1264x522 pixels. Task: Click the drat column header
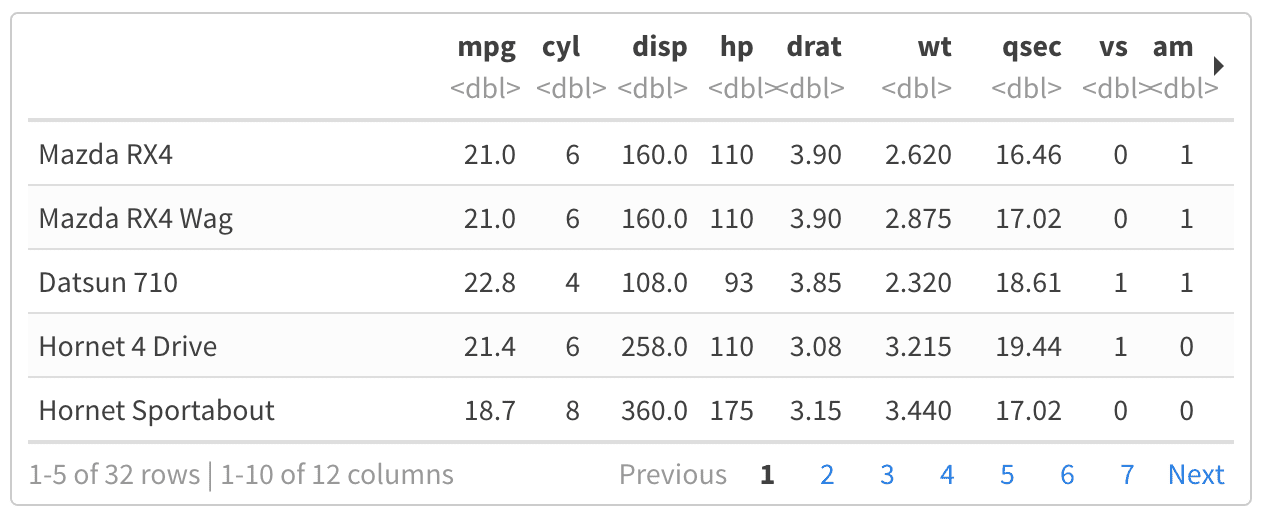tap(814, 47)
